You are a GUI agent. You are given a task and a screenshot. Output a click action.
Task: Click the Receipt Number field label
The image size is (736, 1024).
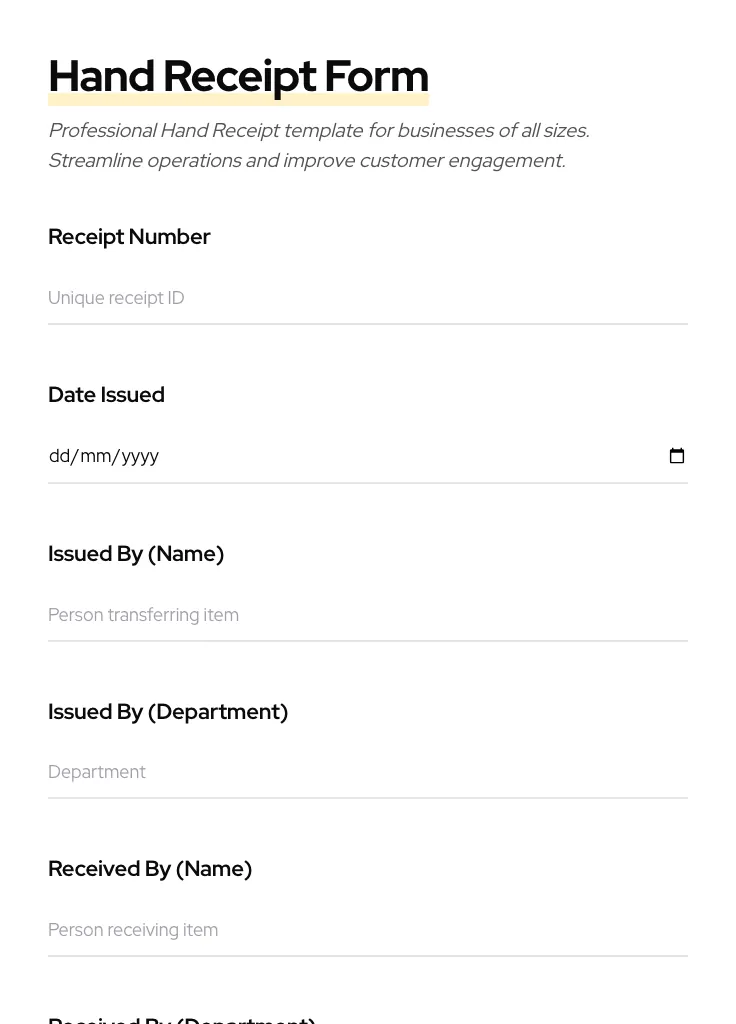(129, 237)
